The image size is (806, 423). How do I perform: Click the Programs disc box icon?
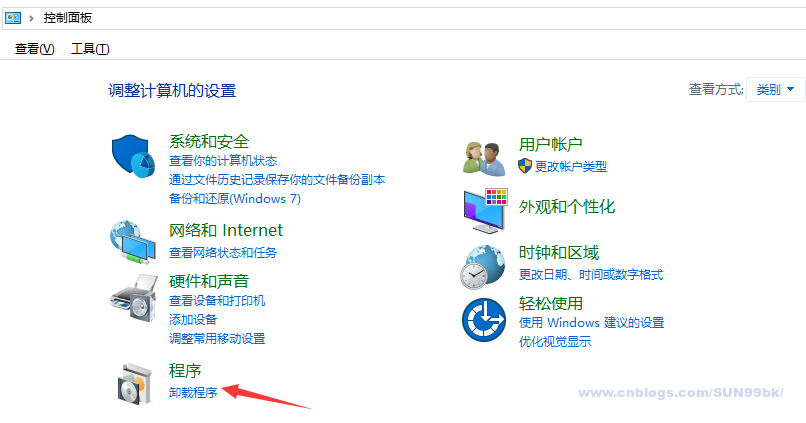tap(134, 383)
